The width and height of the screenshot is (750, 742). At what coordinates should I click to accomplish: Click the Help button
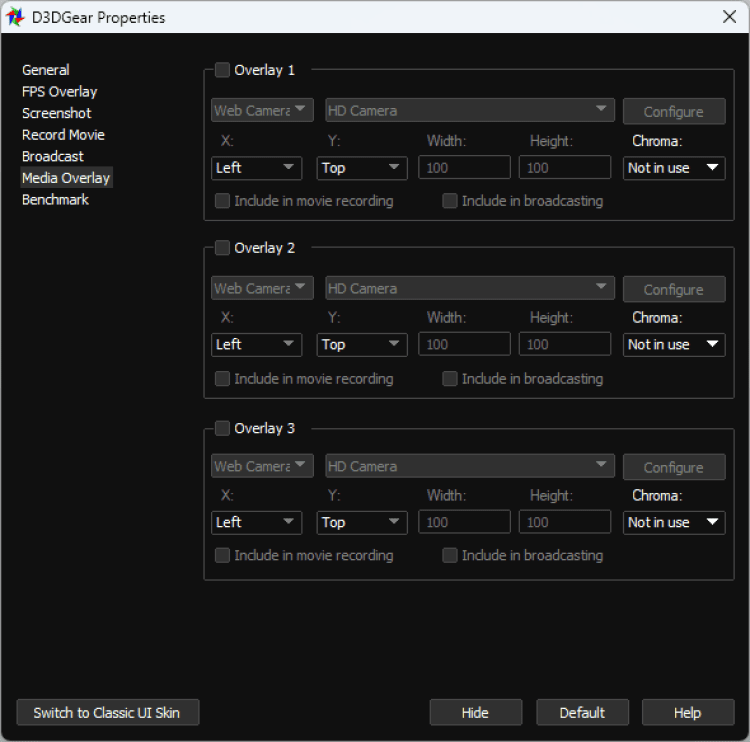688,712
